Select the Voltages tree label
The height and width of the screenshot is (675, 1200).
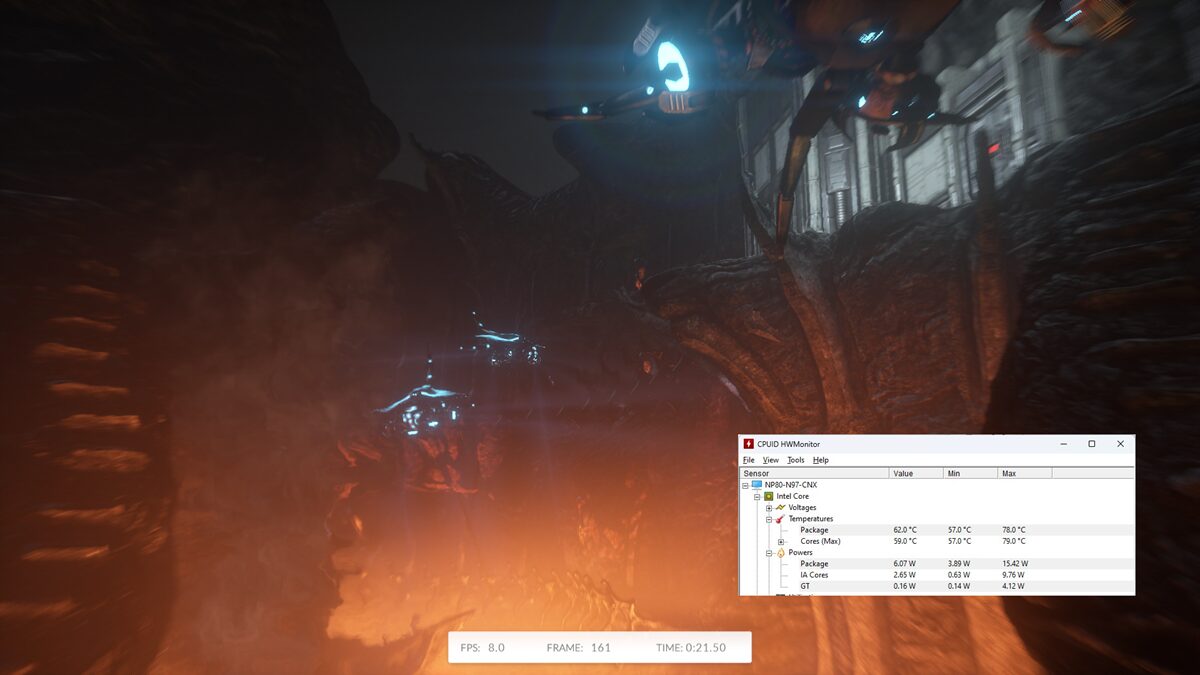tap(802, 508)
